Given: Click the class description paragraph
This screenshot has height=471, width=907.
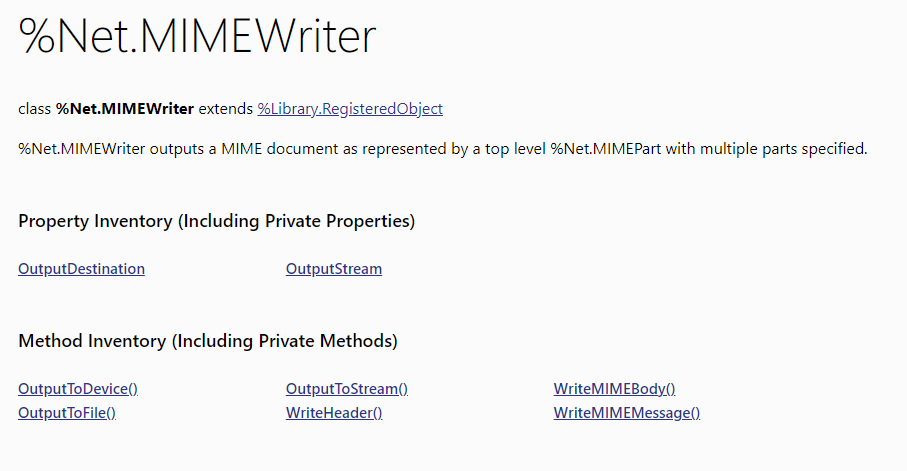Looking at the screenshot, I should point(443,149).
